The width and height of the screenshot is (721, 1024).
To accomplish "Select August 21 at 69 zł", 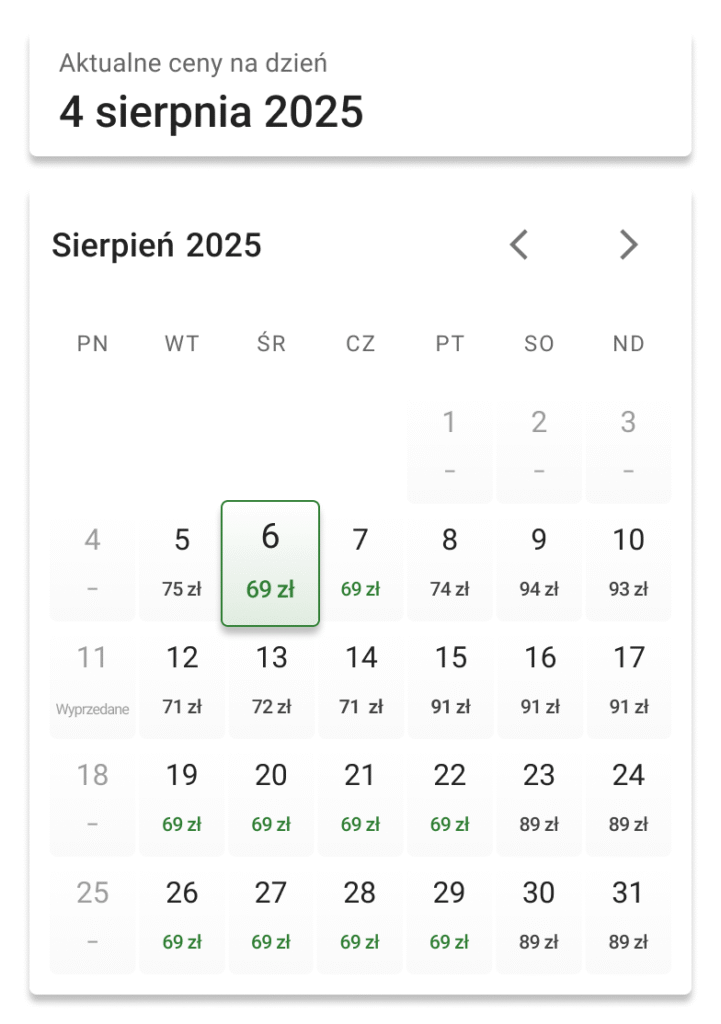I will 360,799.
